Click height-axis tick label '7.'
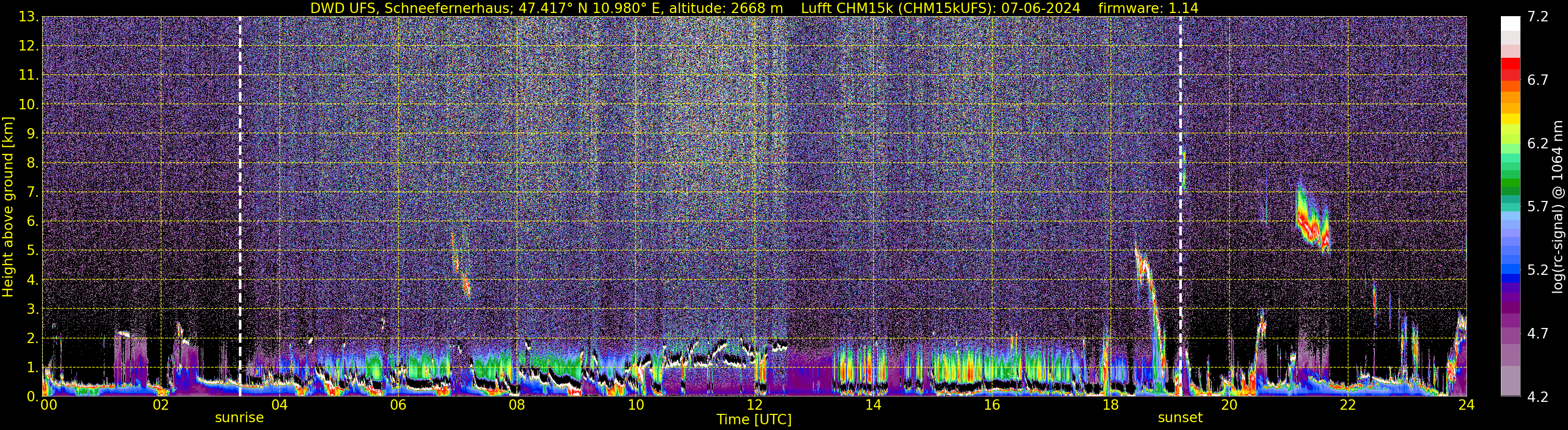Viewport: 1568px width, 430px height. pyautogui.click(x=32, y=193)
